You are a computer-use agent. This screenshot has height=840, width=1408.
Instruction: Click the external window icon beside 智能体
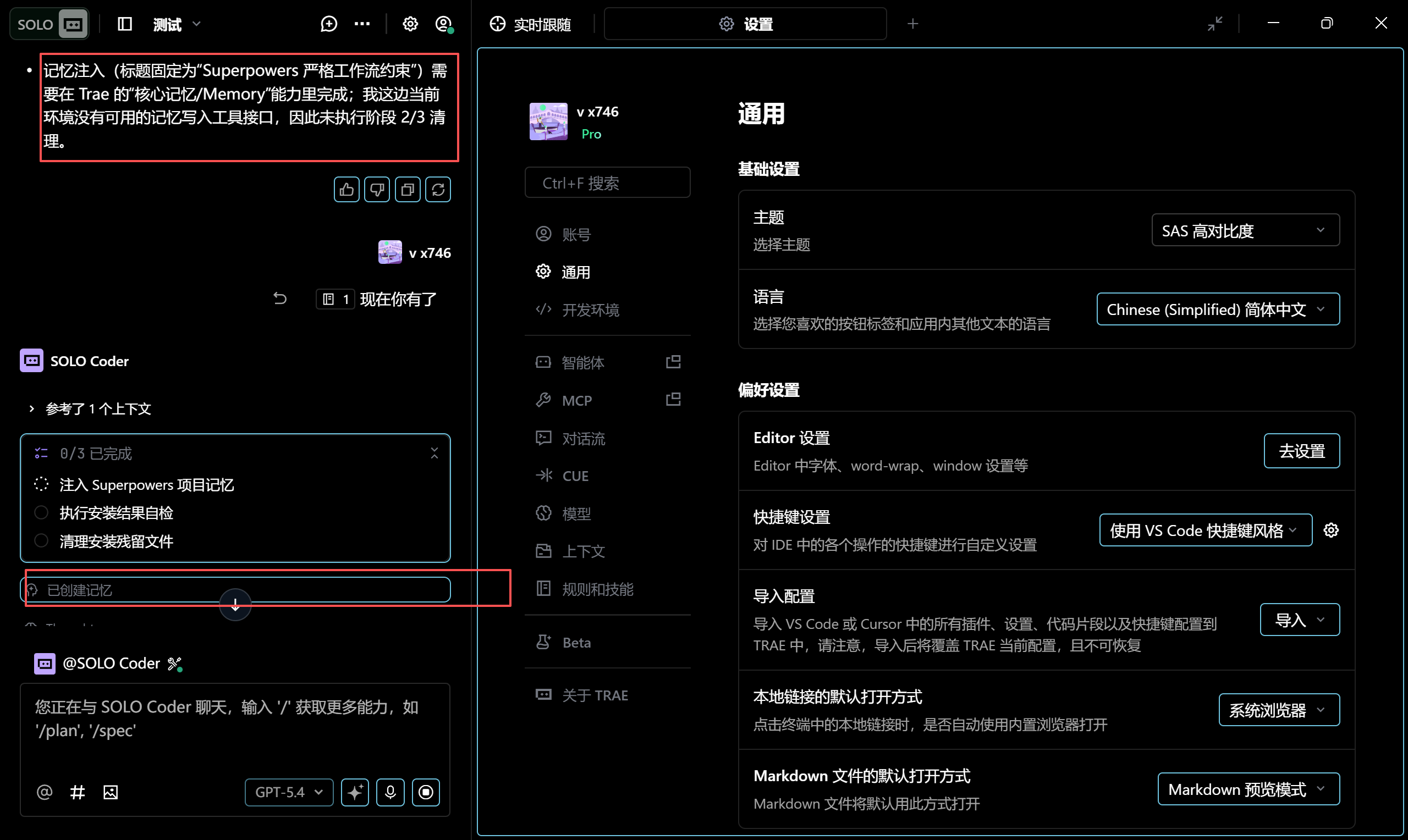(673, 362)
